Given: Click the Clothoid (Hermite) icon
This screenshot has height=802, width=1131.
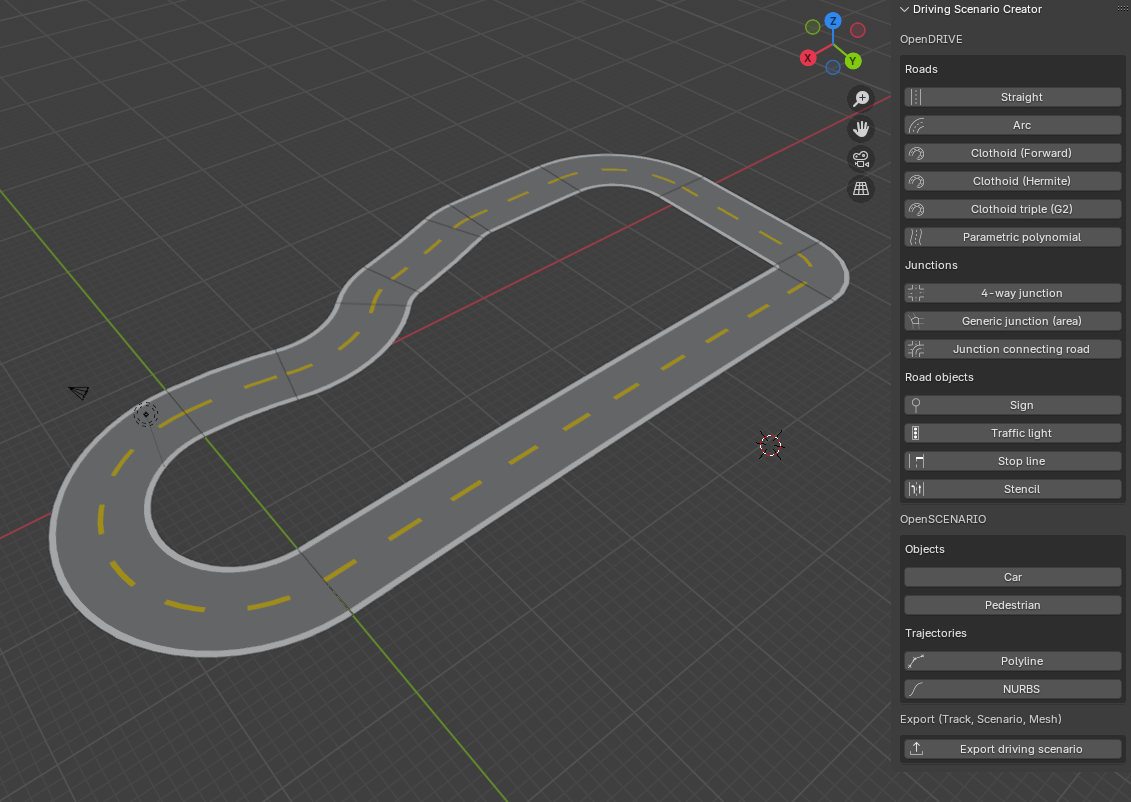Looking at the screenshot, I should click(x=916, y=181).
